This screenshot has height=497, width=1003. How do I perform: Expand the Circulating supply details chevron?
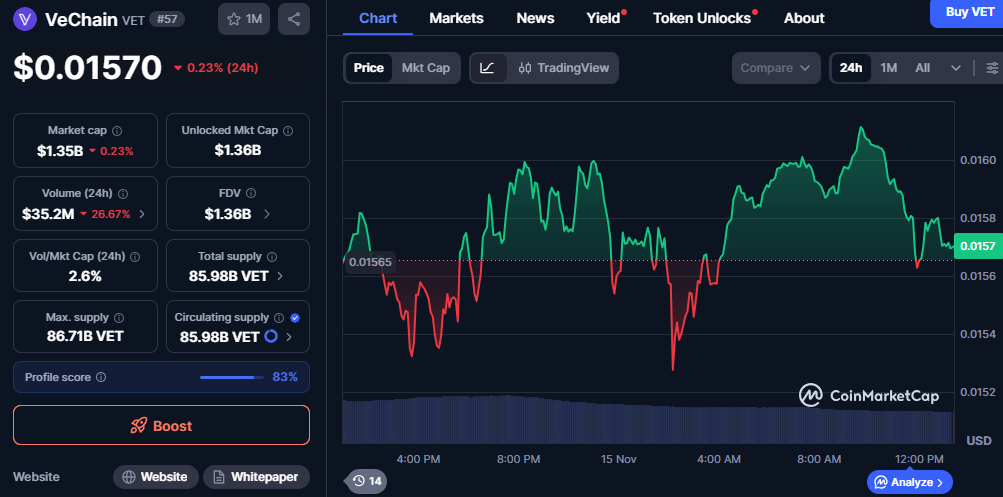tap(288, 336)
